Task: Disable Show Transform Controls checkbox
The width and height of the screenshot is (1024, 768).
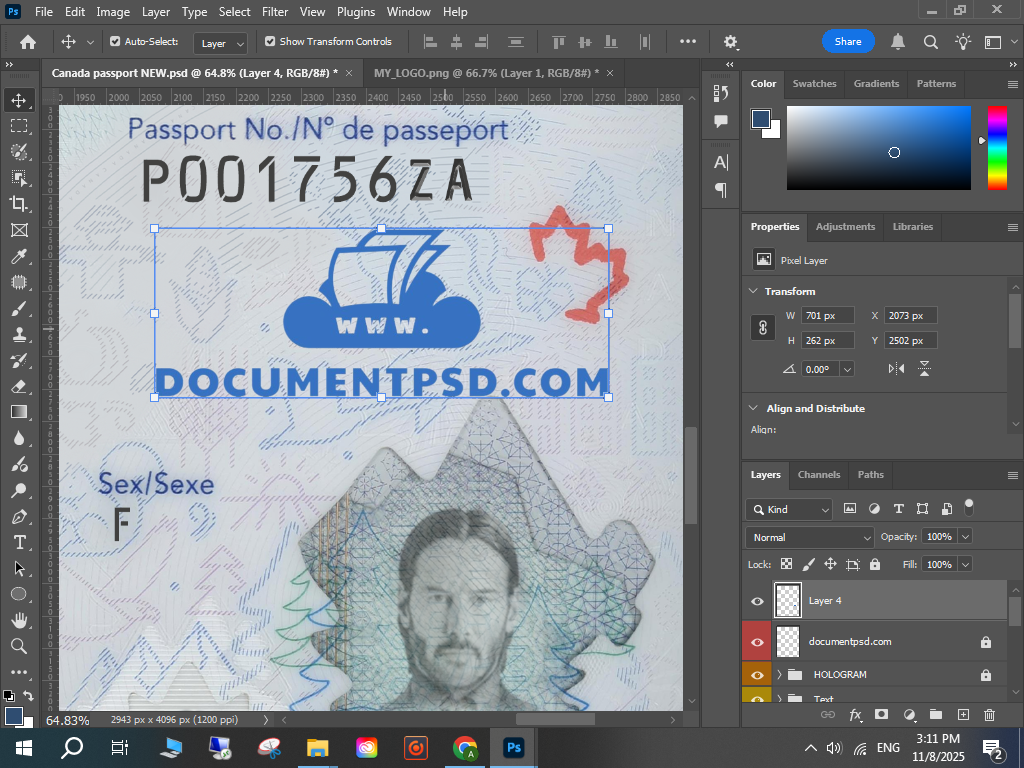Action: pyautogui.click(x=270, y=42)
